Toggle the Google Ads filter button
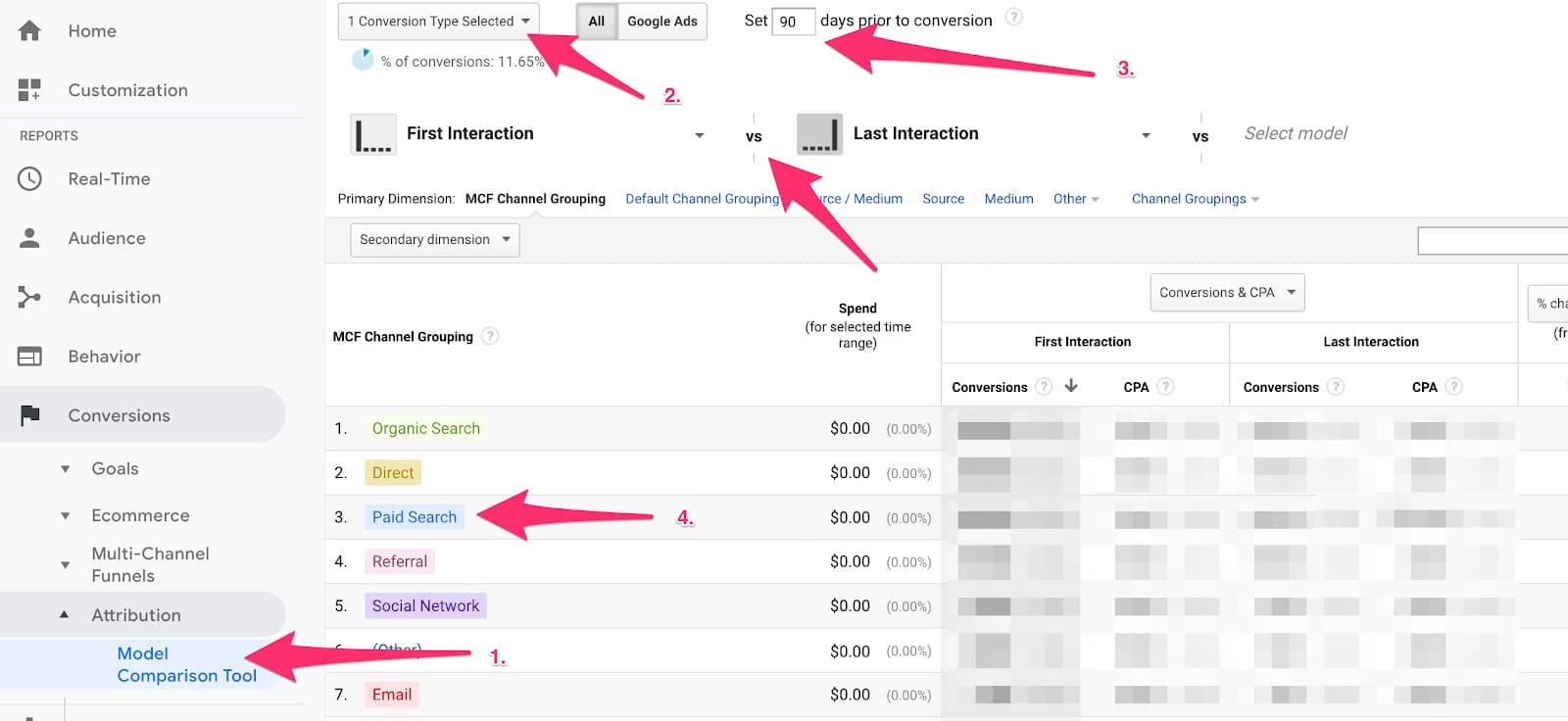Image resolution: width=1568 pixels, height=721 pixels. pyautogui.click(x=662, y=22)
